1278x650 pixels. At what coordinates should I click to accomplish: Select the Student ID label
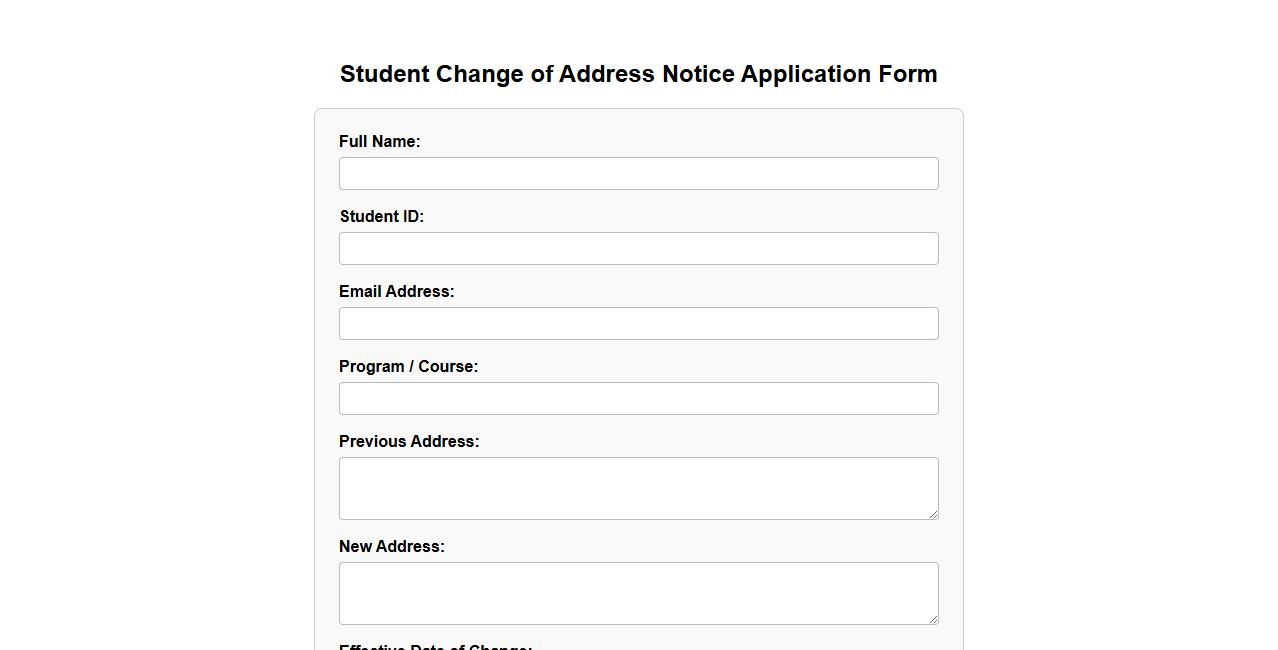(x=381, y=216)
